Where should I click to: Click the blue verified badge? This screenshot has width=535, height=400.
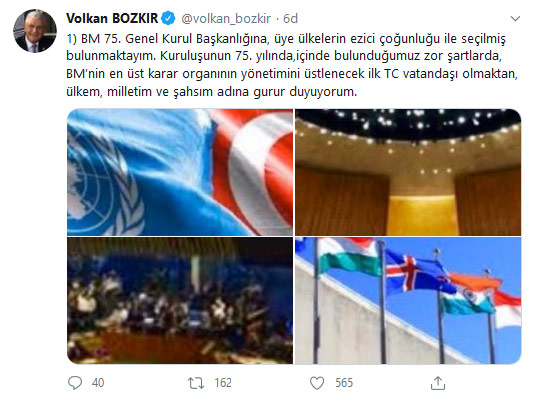pyautogui.click(x=168, y=18)
